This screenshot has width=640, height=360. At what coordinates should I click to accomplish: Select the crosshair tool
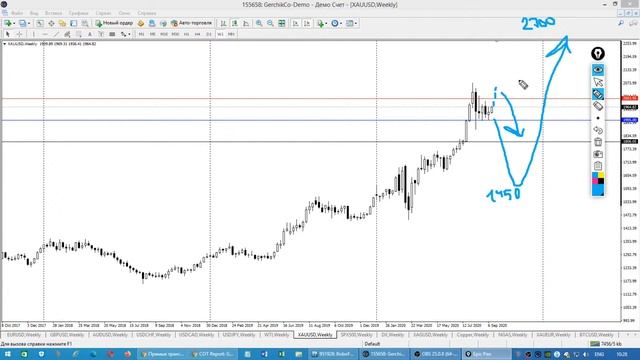pyautogui.click(x=19, y=34)
